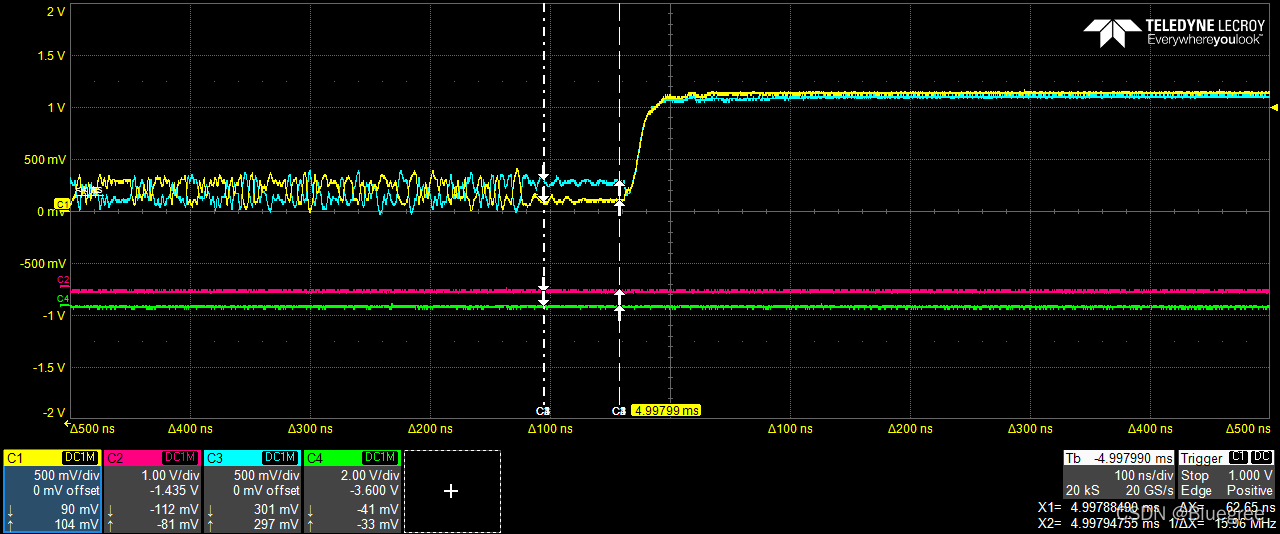
Task: Click the DC trigger coupling badge
Action: pyautogui.click(x=1263, y=458)
